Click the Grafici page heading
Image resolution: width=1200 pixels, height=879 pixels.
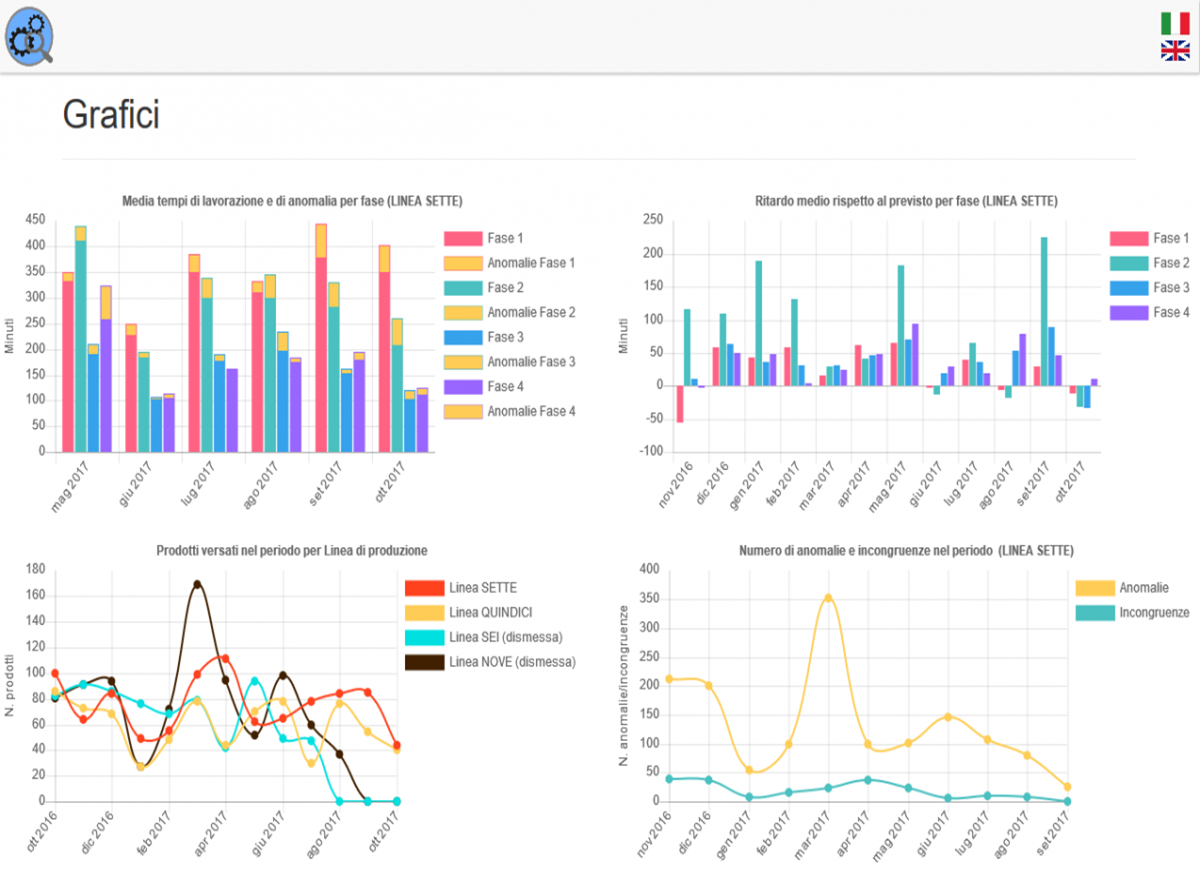[x=111, y=116]
